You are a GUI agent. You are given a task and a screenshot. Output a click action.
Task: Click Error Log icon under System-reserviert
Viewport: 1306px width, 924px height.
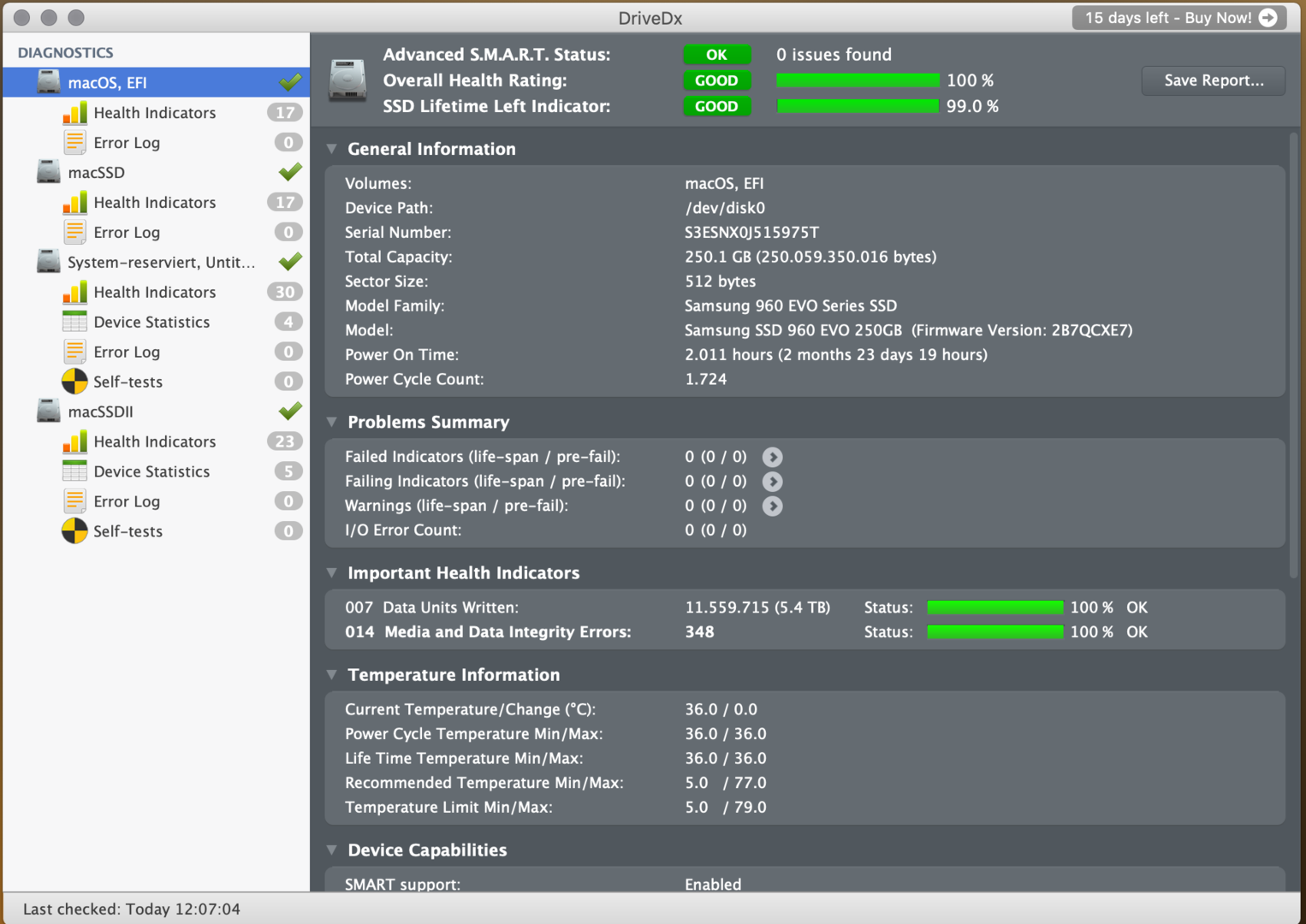click(74, 352)
